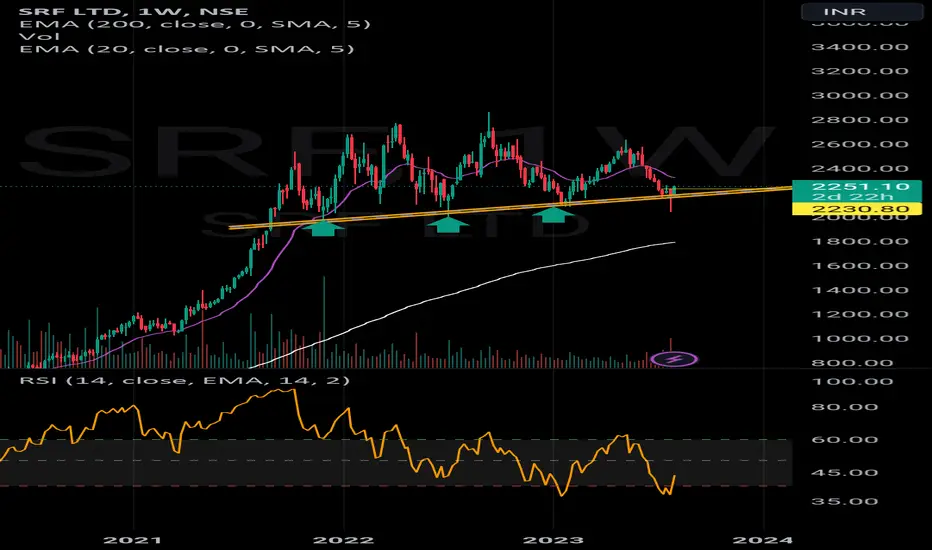Click the current price label 2251.10

coord(861,187)
